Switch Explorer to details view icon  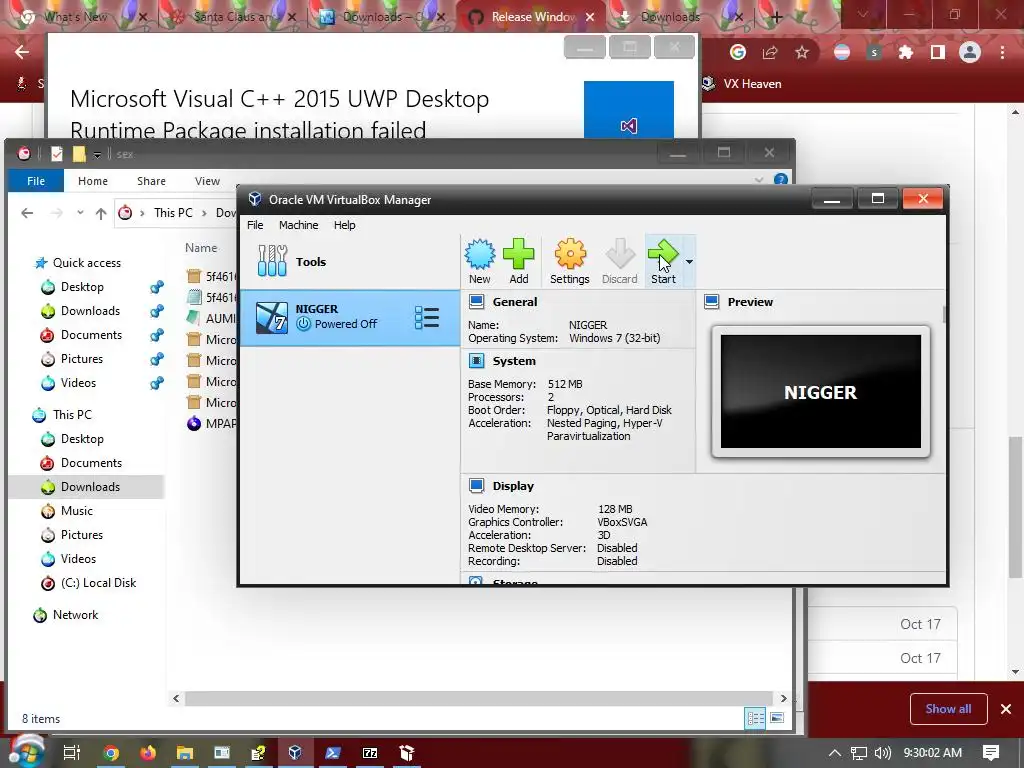point(756,718)
